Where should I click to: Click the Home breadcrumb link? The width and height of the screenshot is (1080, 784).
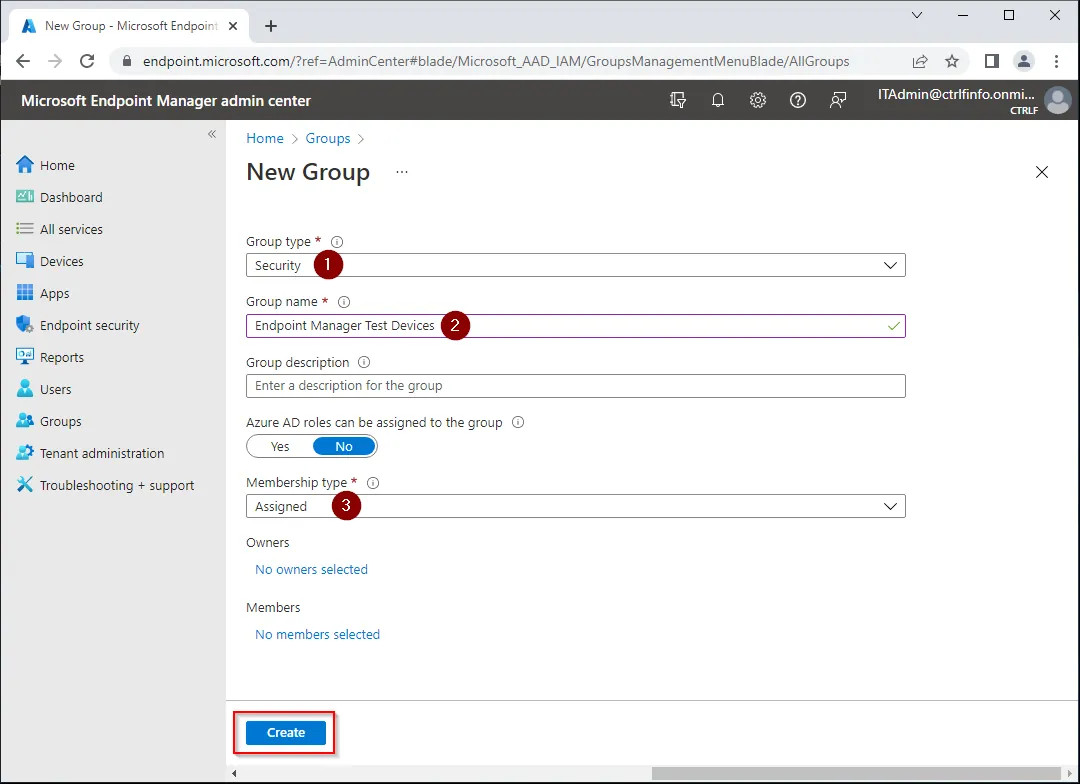pos(265,138)
